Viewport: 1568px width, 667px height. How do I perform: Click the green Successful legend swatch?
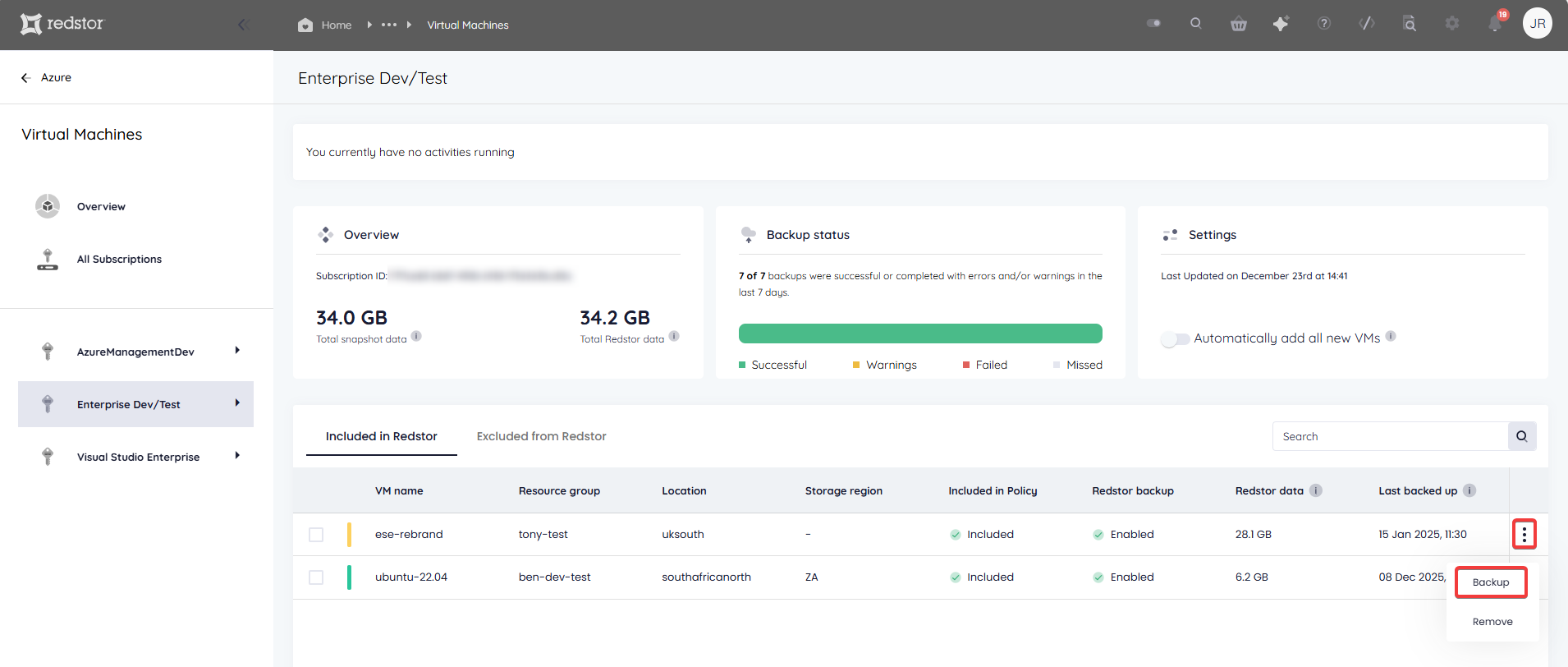742,365
